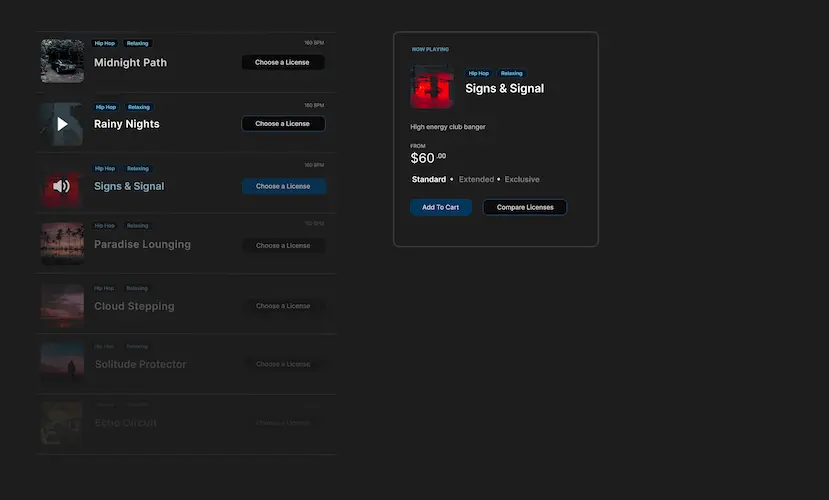Click the BPM value on Midnight Path row

(x=314, y=43)
